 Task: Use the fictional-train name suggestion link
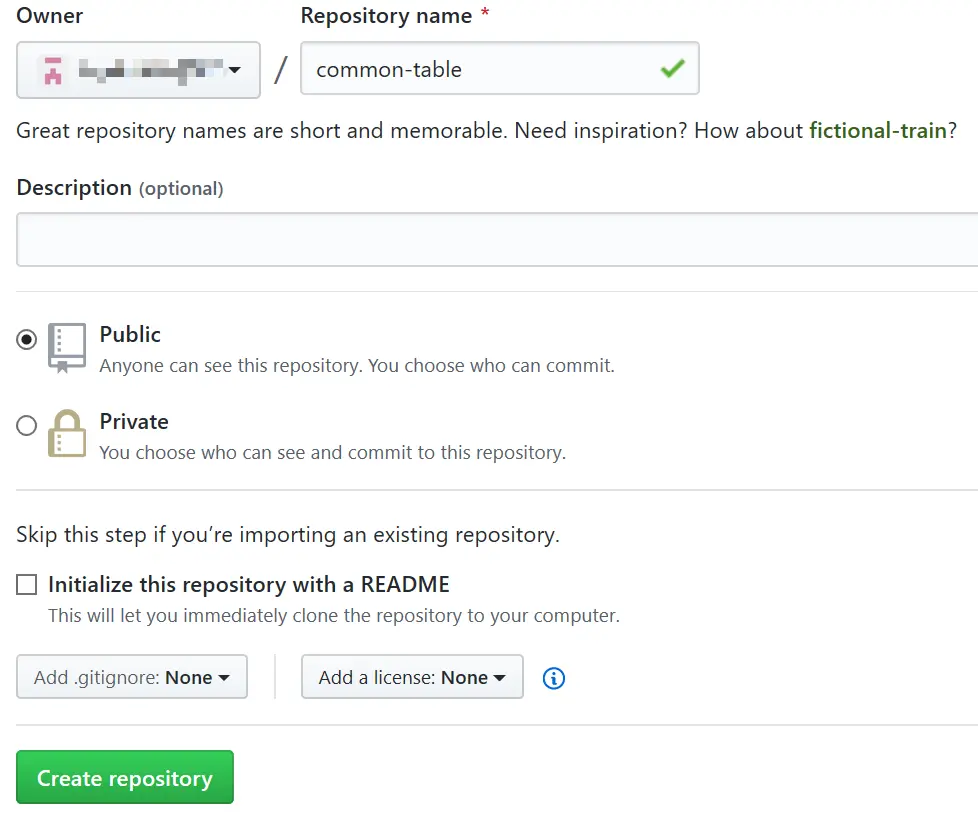tap(878, 130)
